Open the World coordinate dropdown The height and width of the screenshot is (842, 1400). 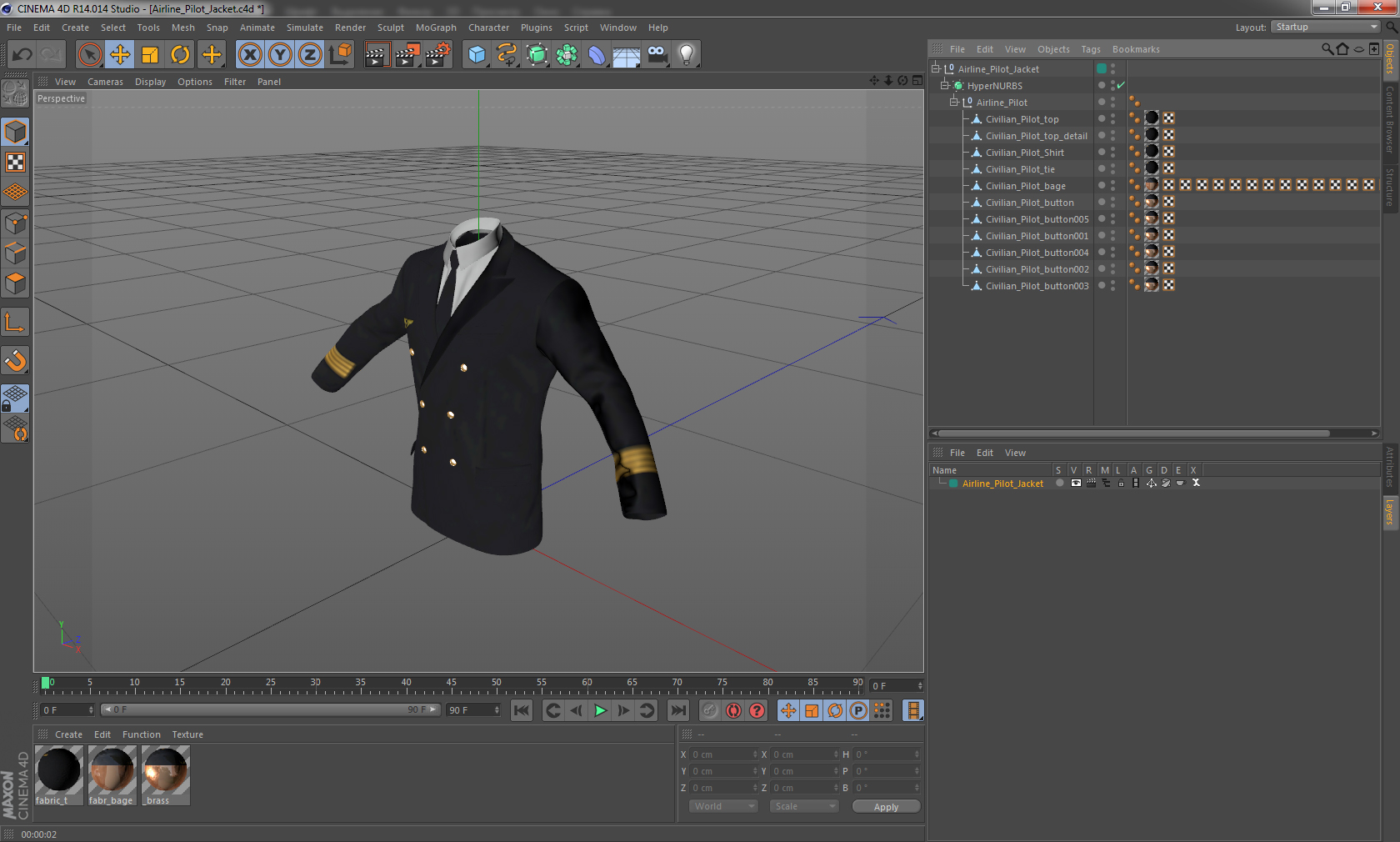pos(723,806)
